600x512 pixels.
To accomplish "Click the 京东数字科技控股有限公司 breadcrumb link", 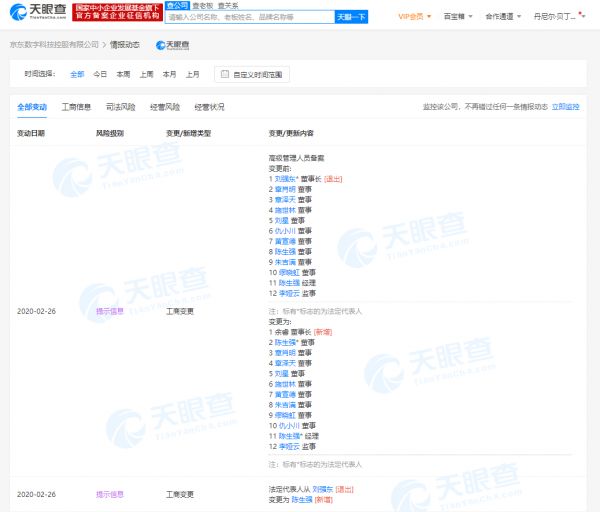I will [x=57, y=45].
